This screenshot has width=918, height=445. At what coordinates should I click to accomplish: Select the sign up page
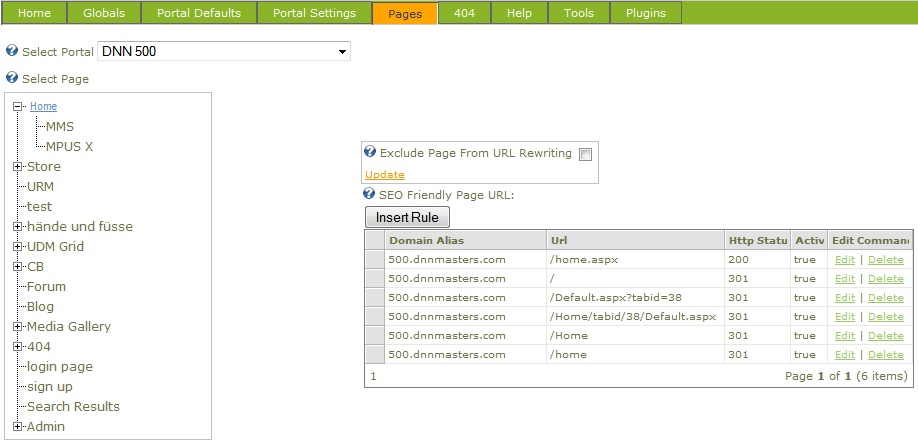click(50, 387)
